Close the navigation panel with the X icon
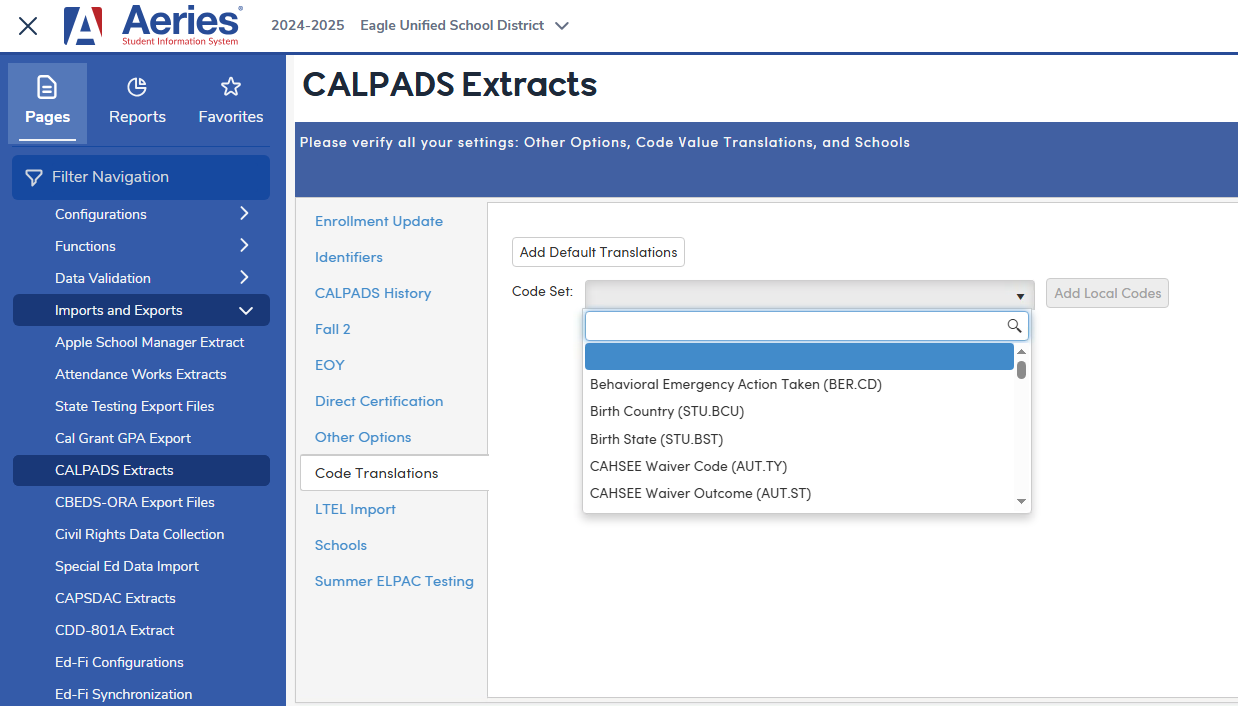 28,26
